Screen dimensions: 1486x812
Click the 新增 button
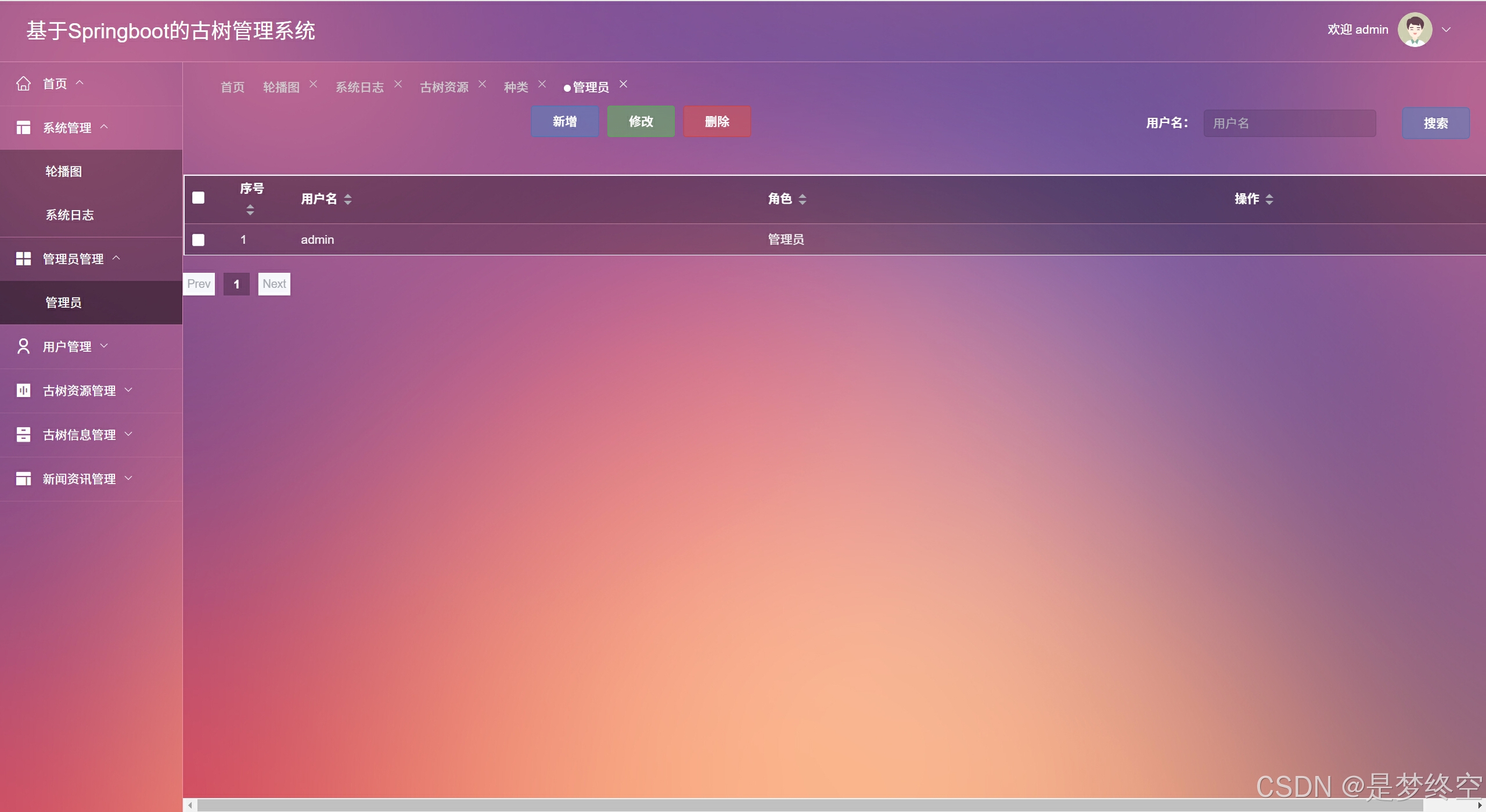pos(564,121)
